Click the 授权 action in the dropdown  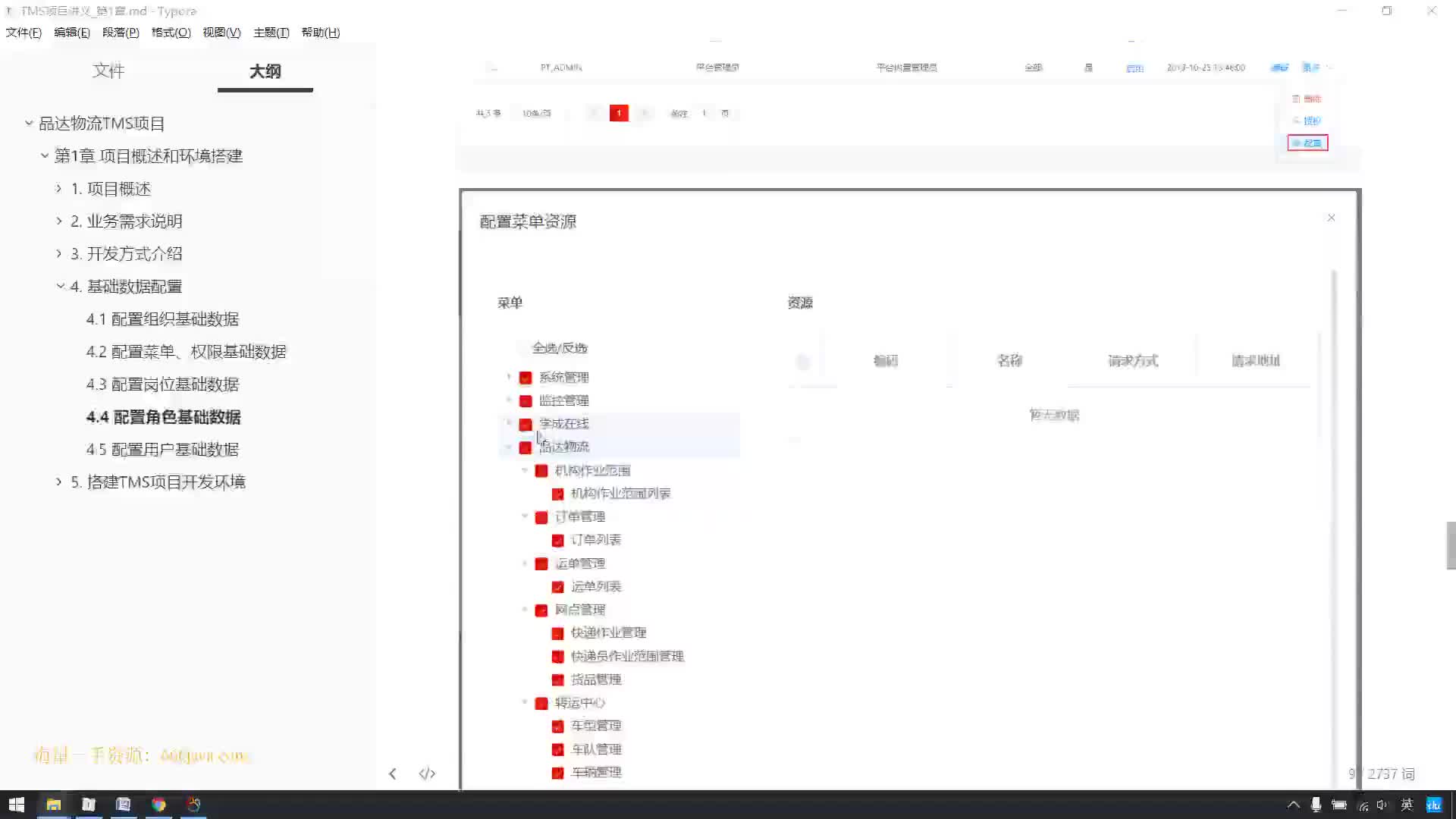(x=1307, y=121)
